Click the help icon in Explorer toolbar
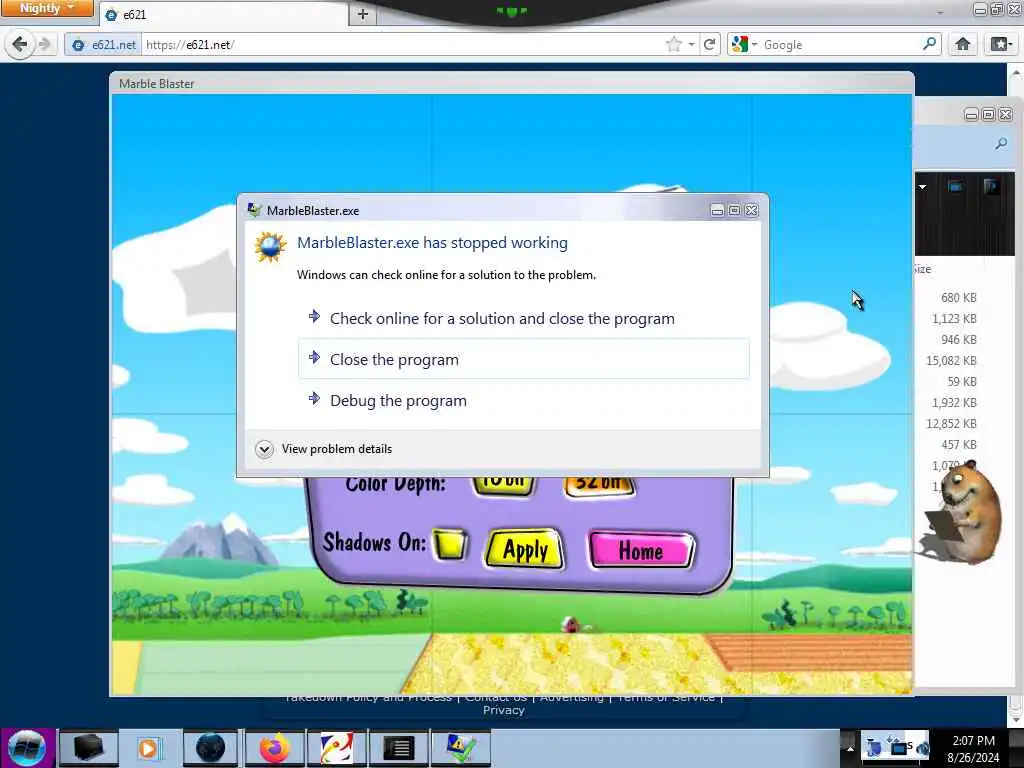 click(991, 187)
